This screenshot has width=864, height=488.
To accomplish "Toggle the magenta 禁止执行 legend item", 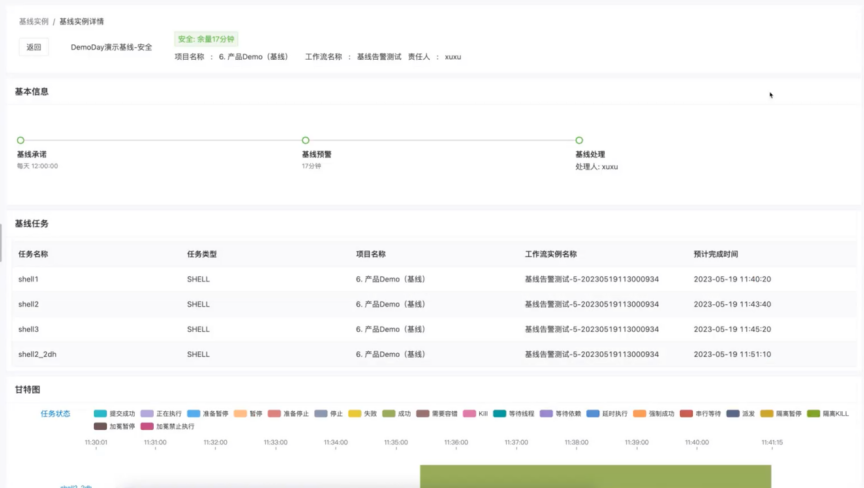I will click(x=168, y=426).
